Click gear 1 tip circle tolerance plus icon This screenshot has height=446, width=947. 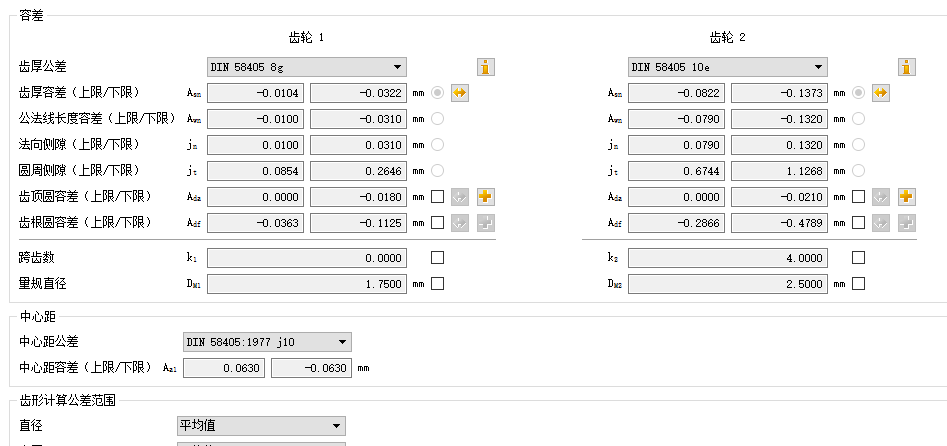486,197
